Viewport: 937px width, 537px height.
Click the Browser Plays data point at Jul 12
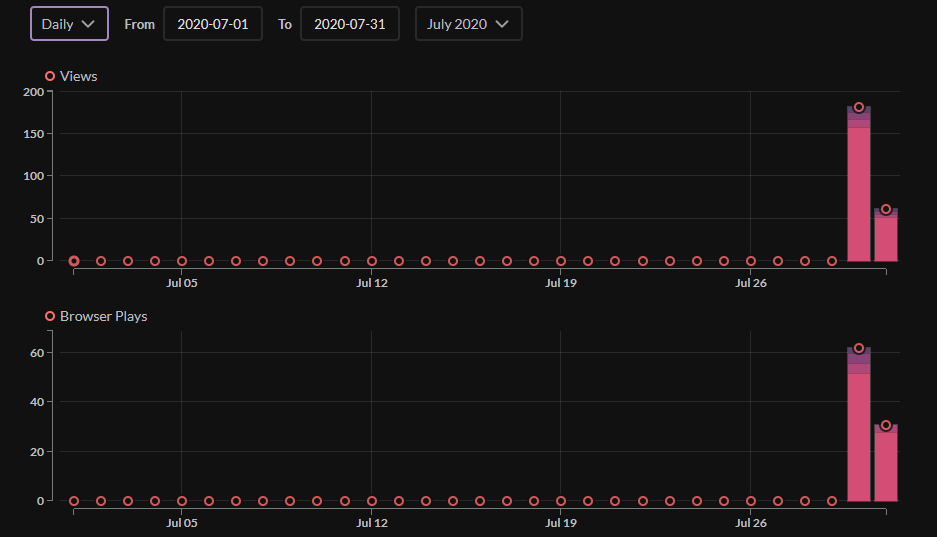(x=372, y=501)
